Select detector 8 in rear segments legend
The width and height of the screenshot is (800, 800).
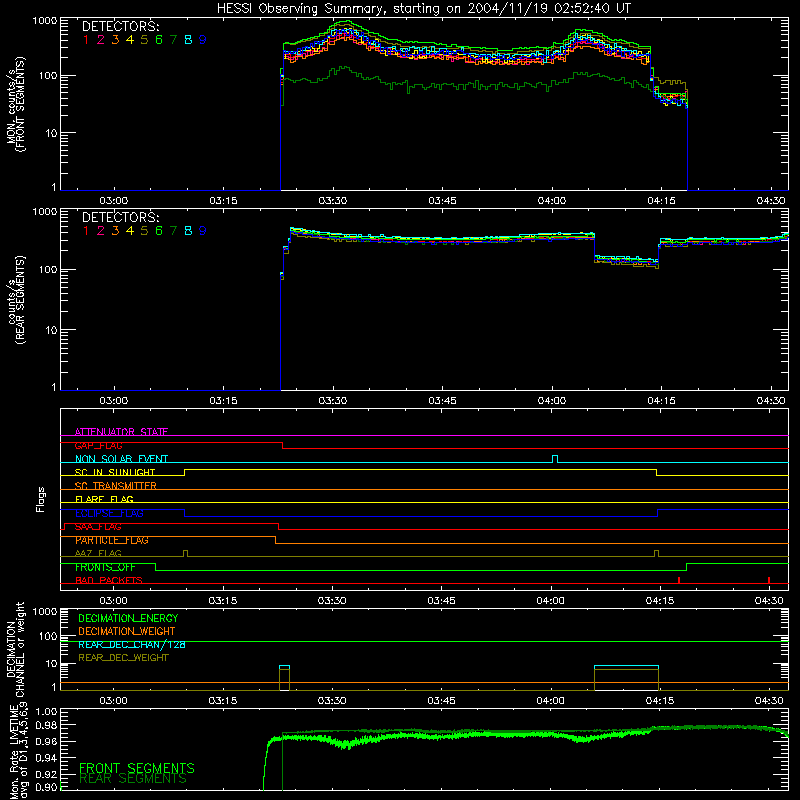click(188, 231)
